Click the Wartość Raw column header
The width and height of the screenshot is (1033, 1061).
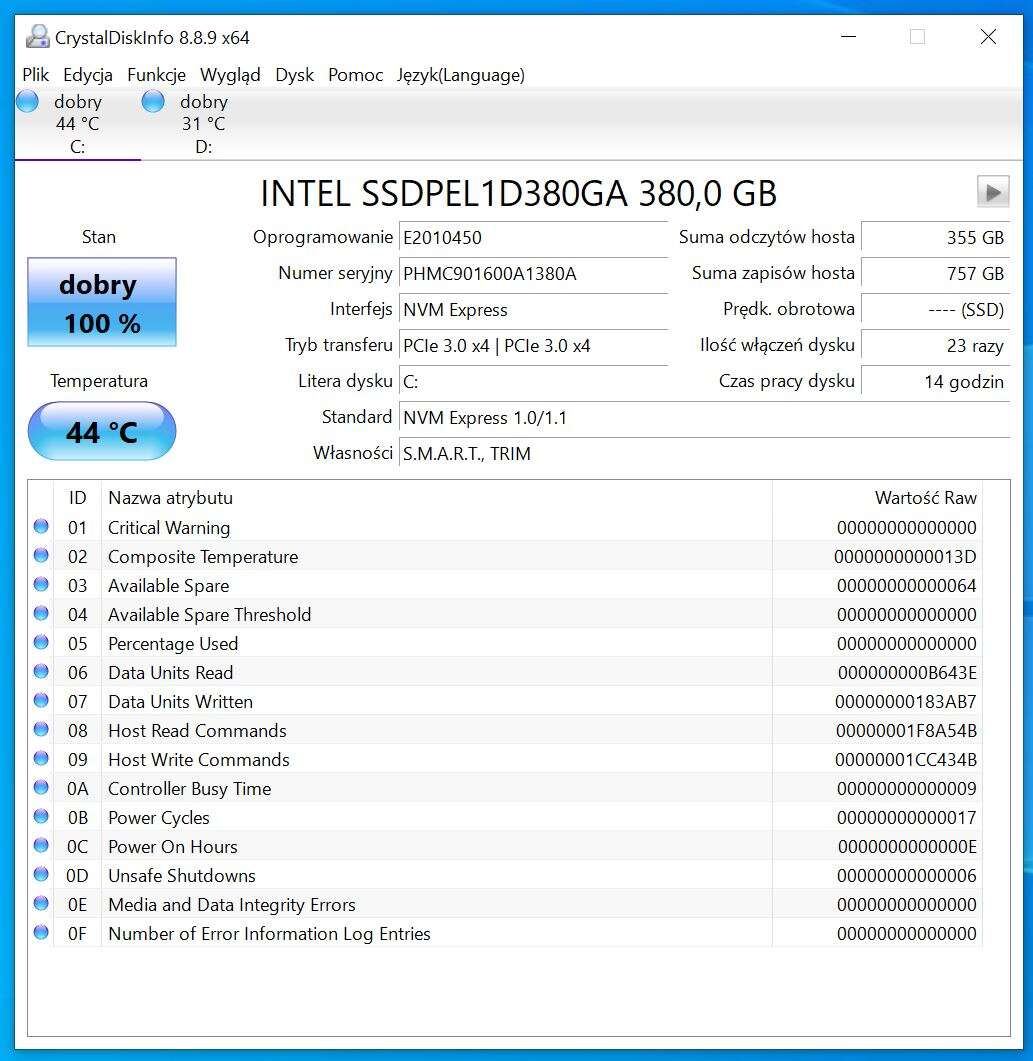(x=925, y=498)
